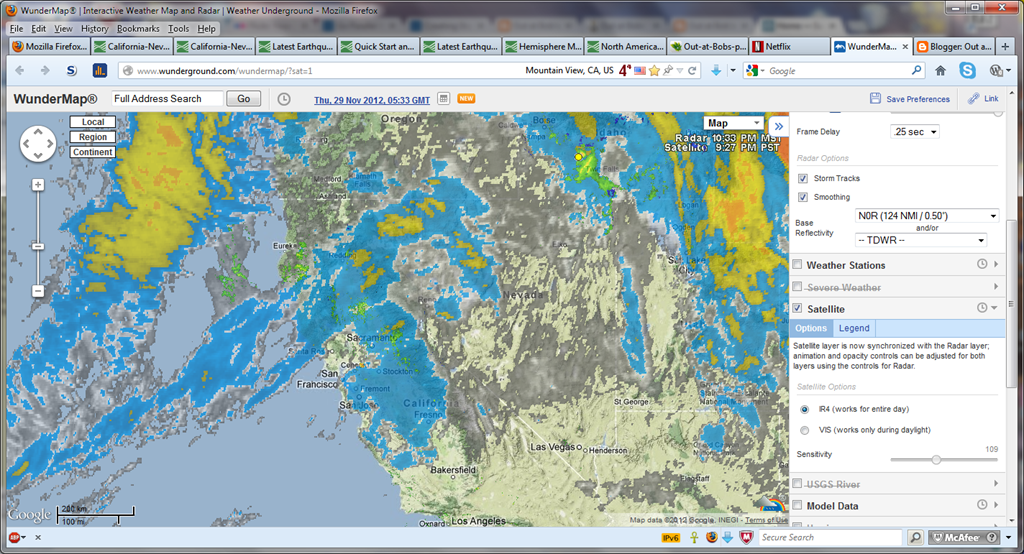
Task: Zoom out with the minus button
Action: [x=38, y=291]
